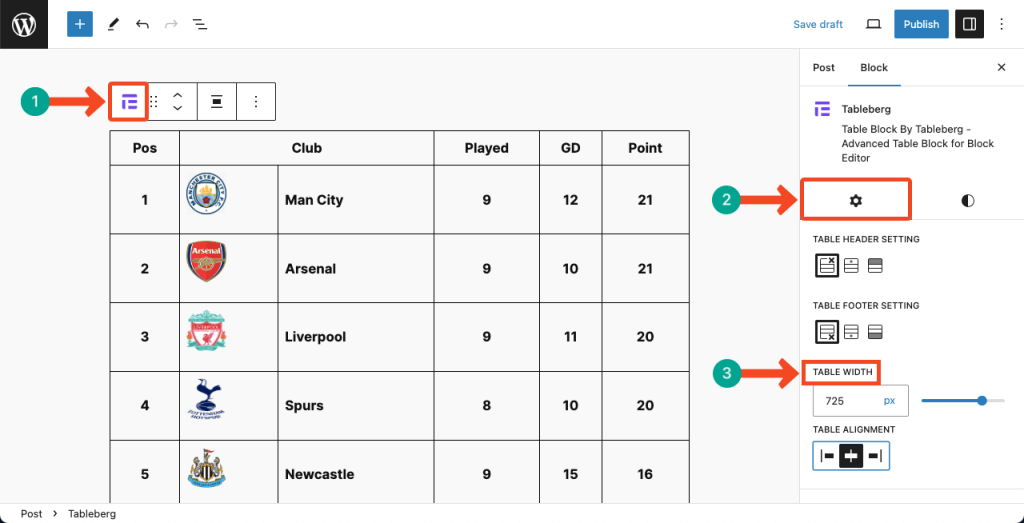Viewport: 1024px width, 523px height.
Task: Open the block toolbar three-dot Options menu
Action: tap(256, 101)
